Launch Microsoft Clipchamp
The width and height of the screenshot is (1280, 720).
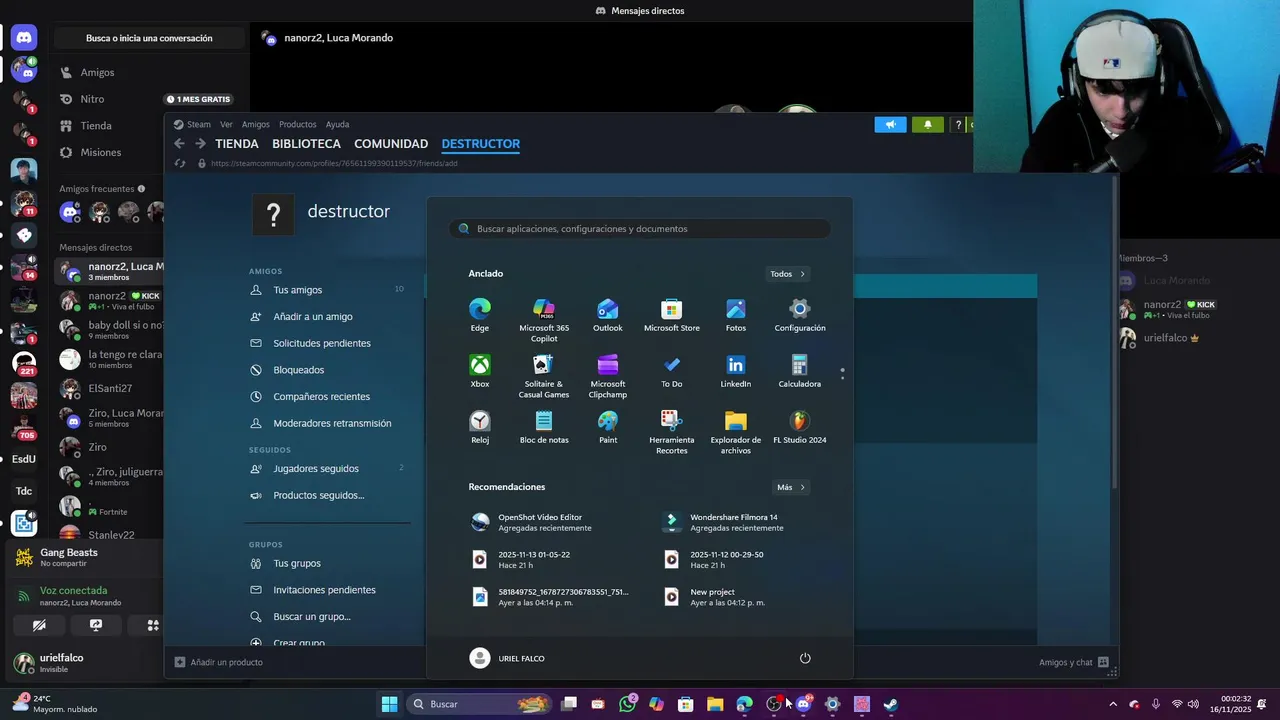(x=608, y=376)
